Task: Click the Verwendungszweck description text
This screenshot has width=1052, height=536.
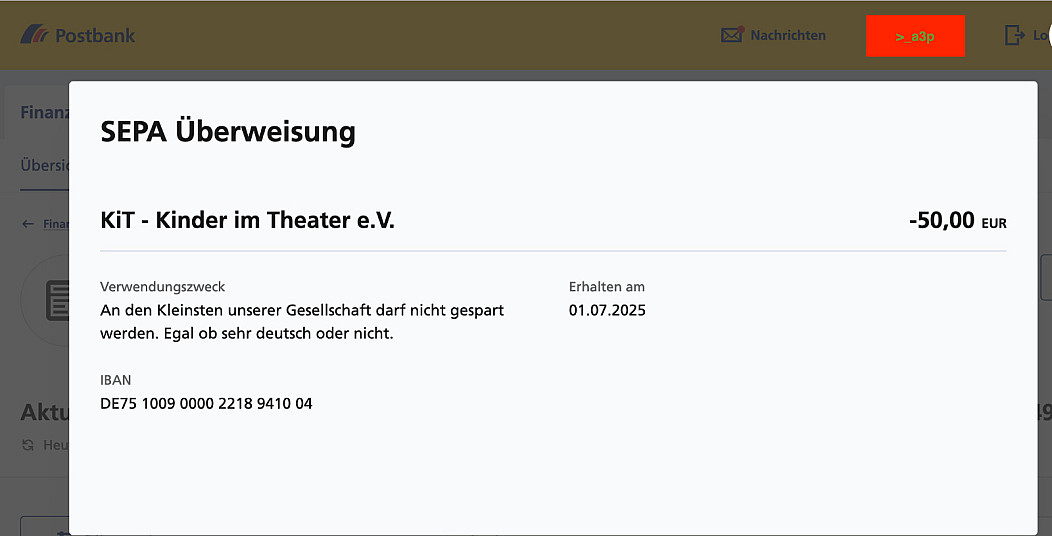Action: (301, 322)
